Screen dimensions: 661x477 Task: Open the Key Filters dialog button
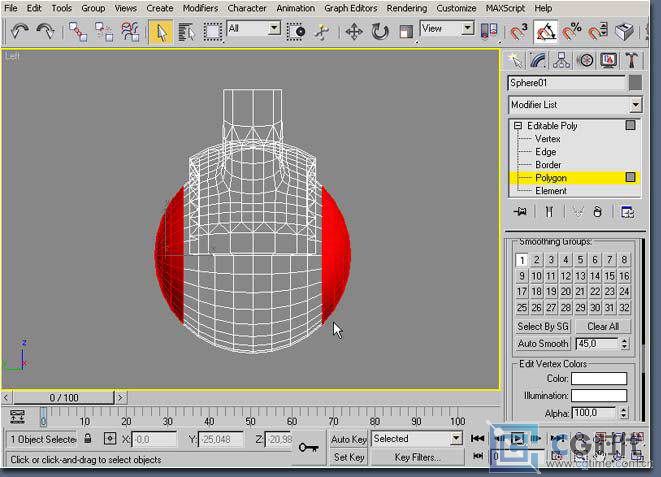tap(417, 457)
